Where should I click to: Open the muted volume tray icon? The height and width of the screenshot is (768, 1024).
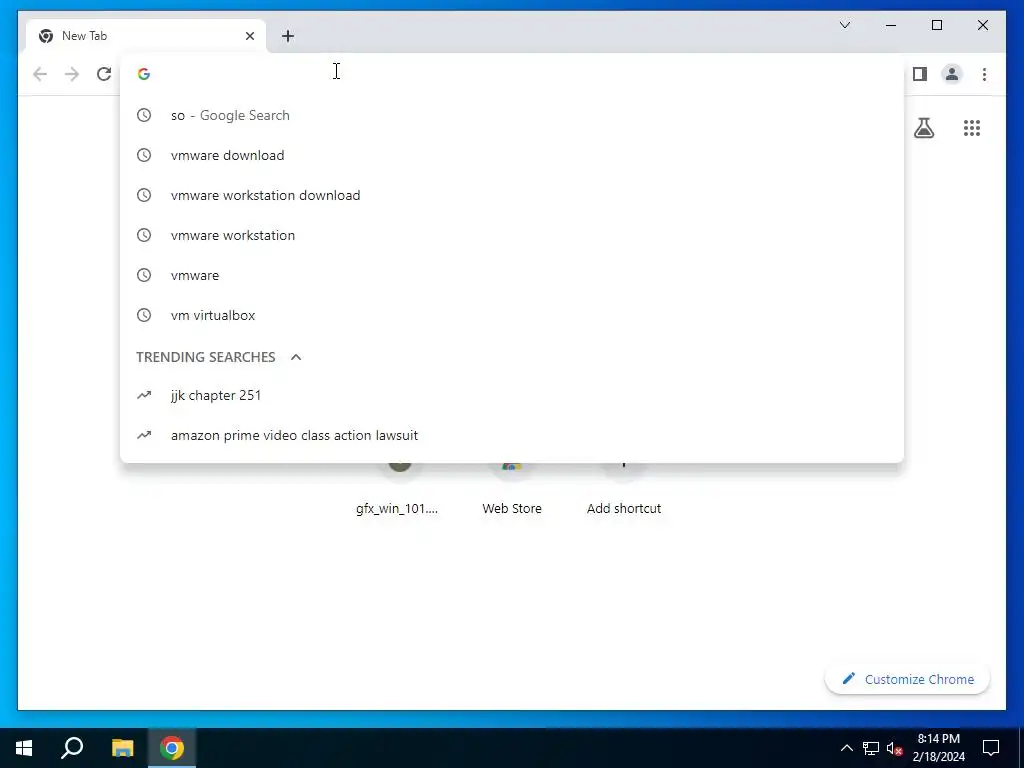click(895, 748)
